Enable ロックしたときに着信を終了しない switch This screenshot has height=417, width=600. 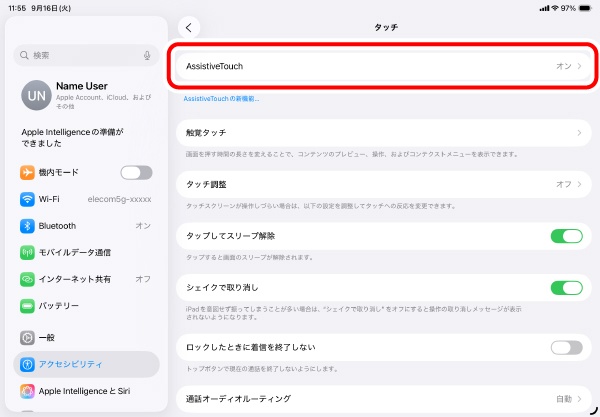566,347
